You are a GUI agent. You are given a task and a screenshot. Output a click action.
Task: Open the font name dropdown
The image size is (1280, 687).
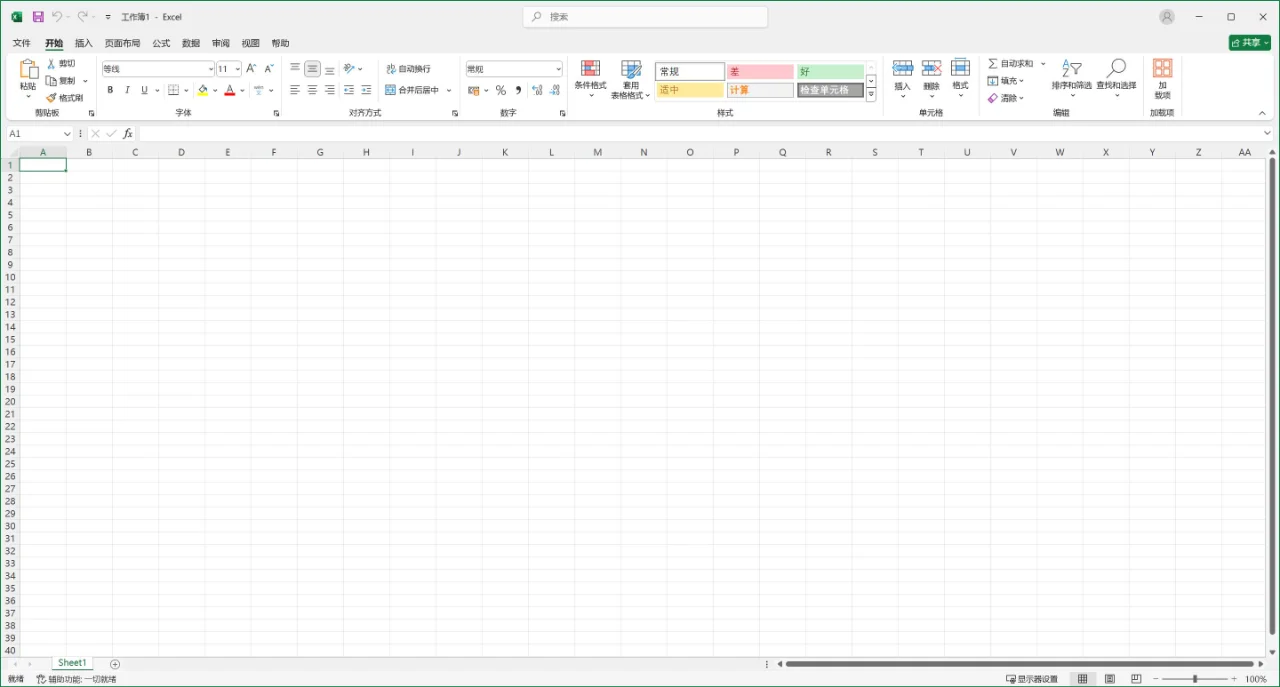[x=208, y=68]
